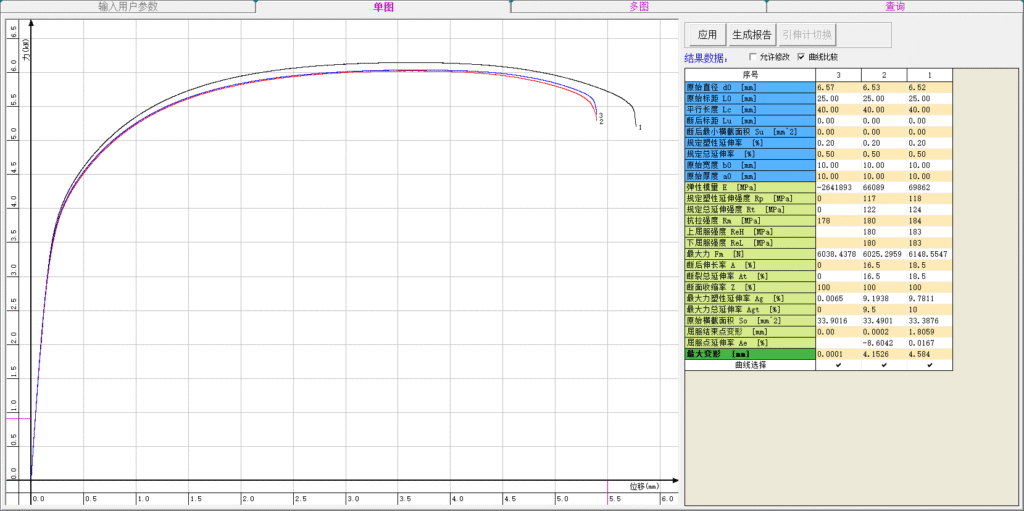Viewport: 1024px width, 511px height.
Task: Select the 原始直径 d0 row label
Action: (750, 88)
